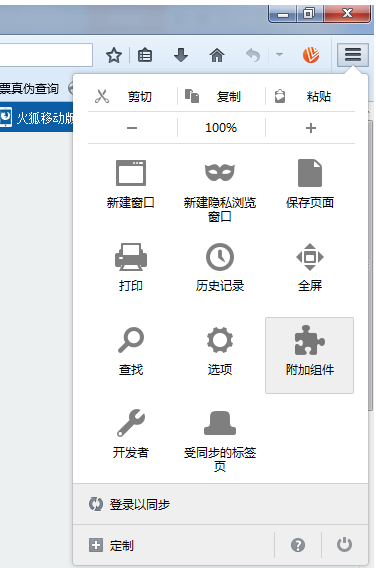Open the downloads arrow icon

coord(181,55)
